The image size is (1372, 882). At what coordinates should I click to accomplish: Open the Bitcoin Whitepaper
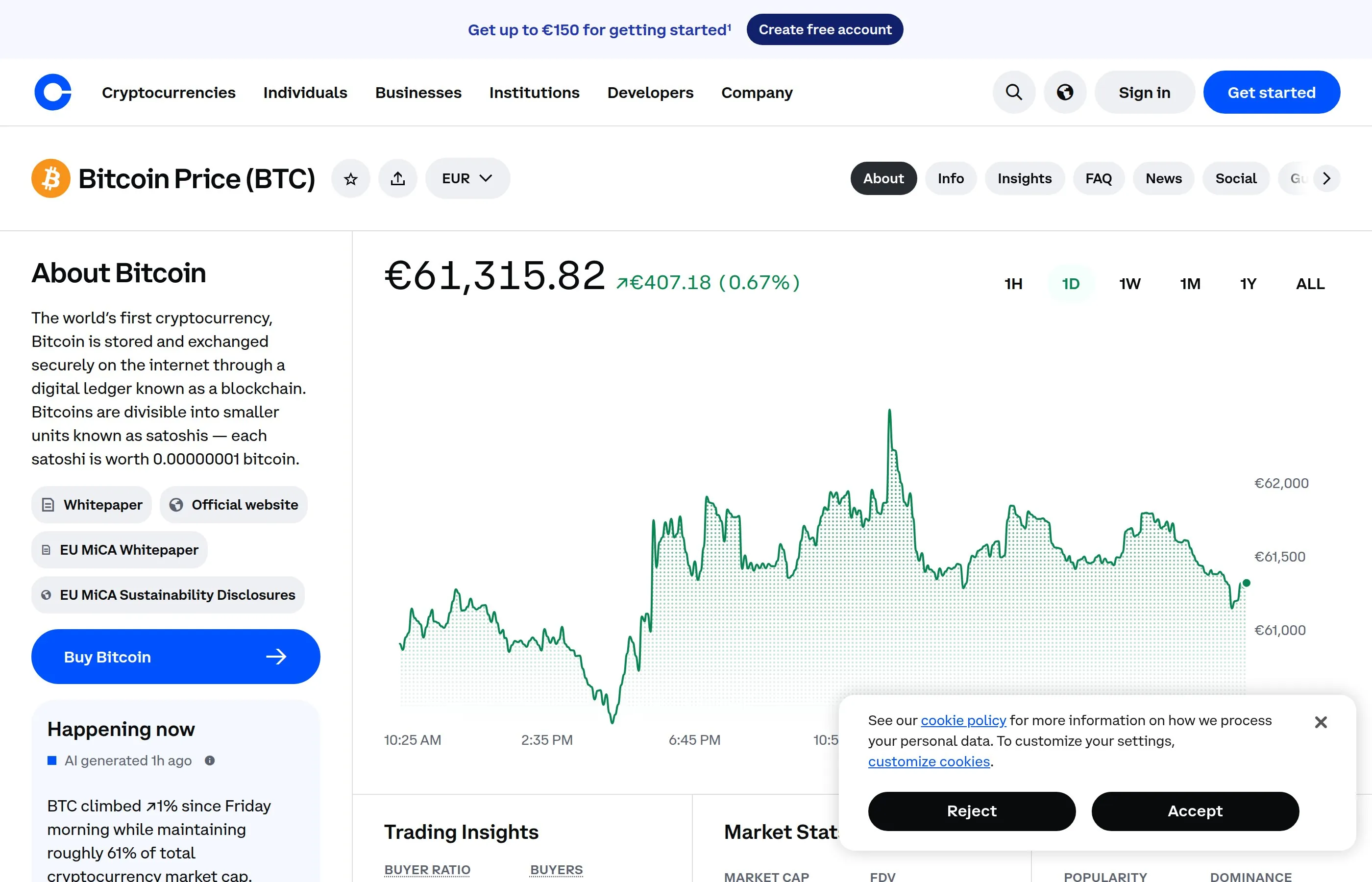point(91,505)
